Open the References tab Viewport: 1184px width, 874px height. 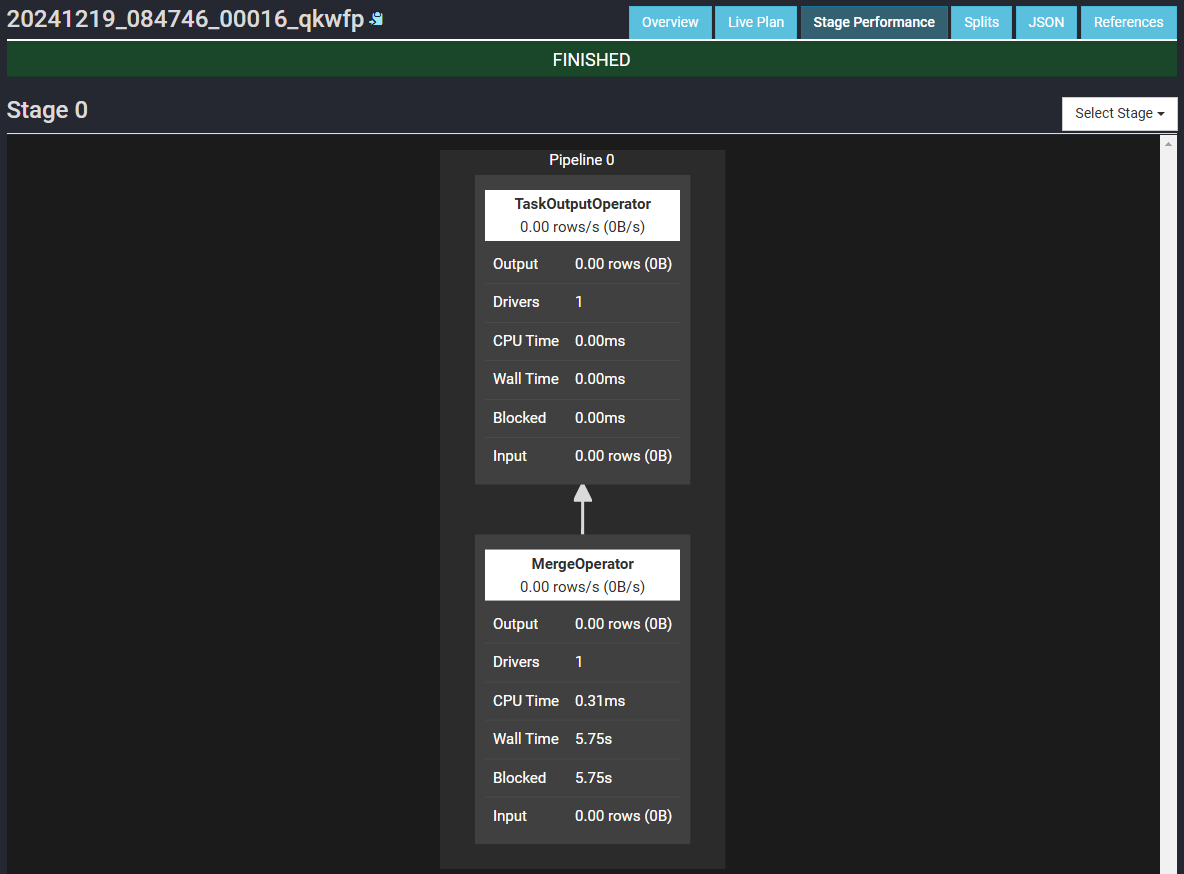click(1128, 22)
